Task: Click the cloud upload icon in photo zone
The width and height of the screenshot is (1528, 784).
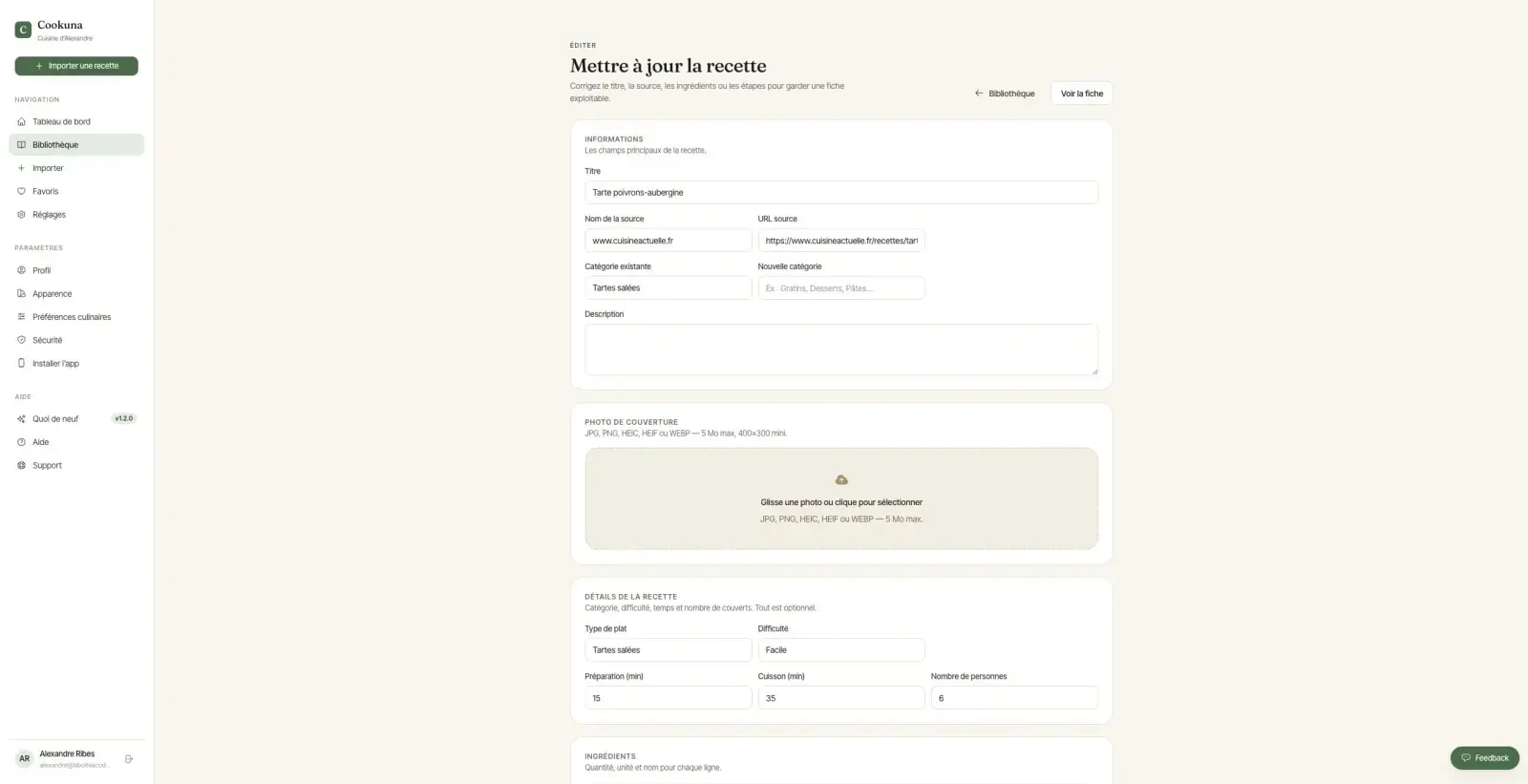Action: coord(841,480)
